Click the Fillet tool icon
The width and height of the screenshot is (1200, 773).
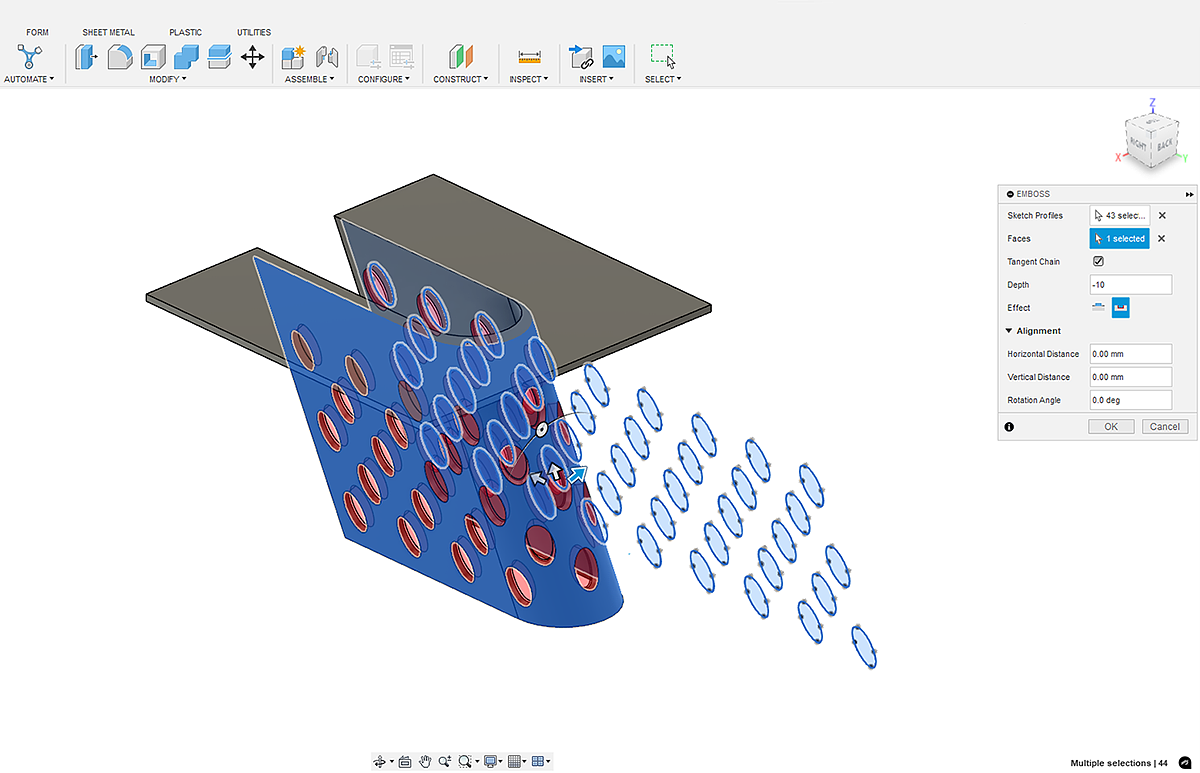(x=120, y=57)
